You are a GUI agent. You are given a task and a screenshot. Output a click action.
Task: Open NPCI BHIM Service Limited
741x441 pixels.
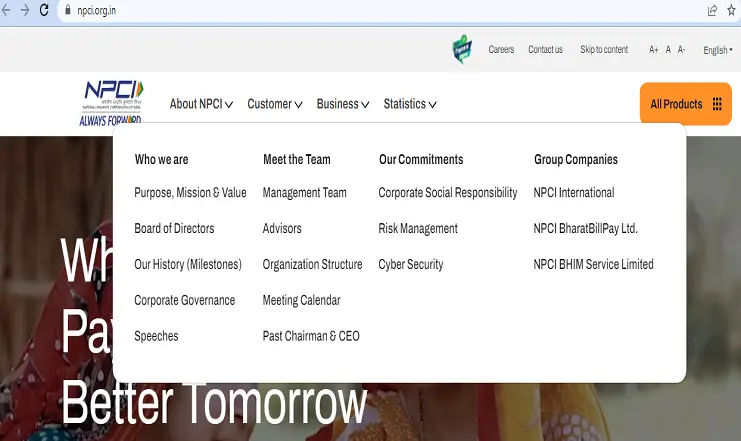[x=593, y=264]
